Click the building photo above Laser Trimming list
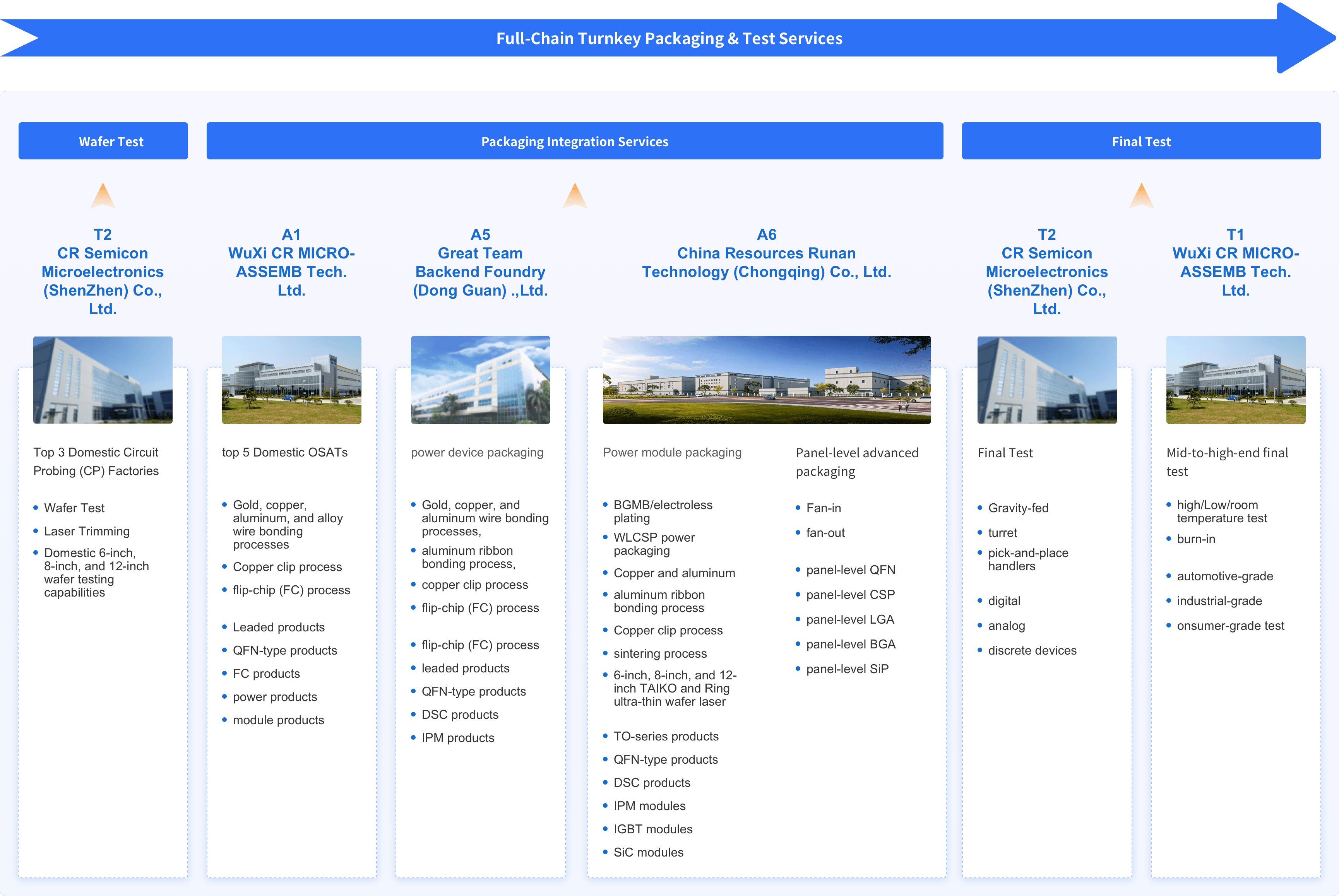The height and width of the screenshot is (896, 1339). coord(103,380)
